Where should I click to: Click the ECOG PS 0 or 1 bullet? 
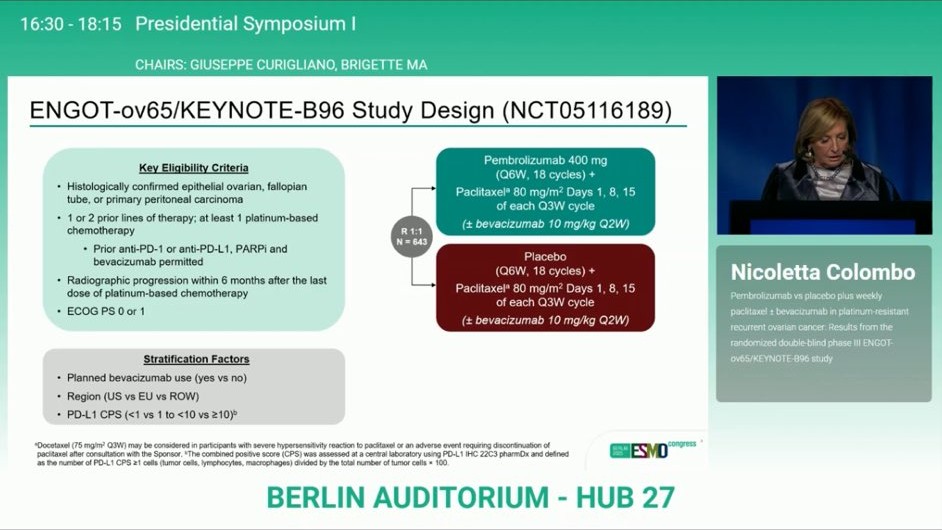pyautogui.click(x=106, y=312)
